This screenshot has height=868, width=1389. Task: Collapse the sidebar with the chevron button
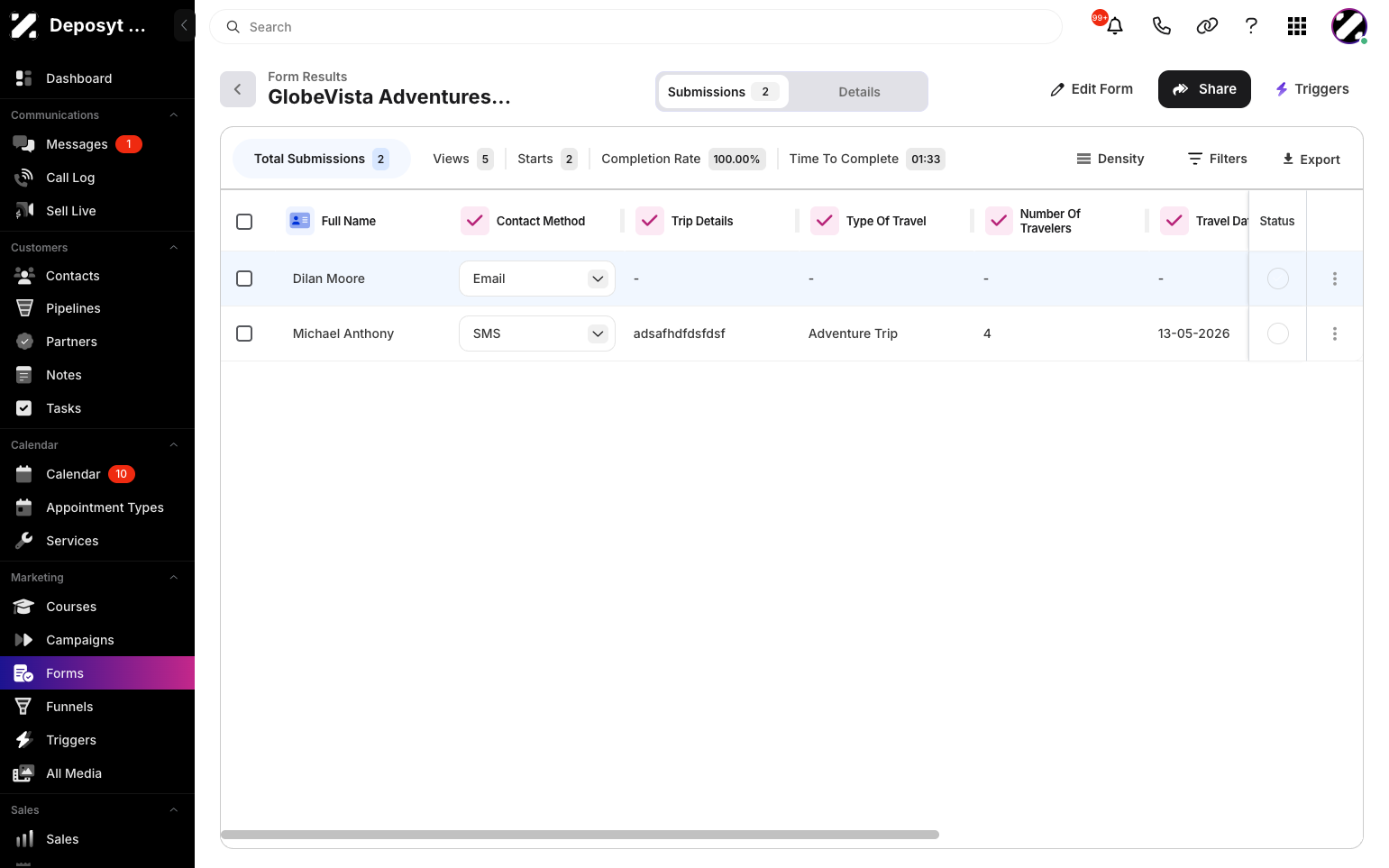184,25
